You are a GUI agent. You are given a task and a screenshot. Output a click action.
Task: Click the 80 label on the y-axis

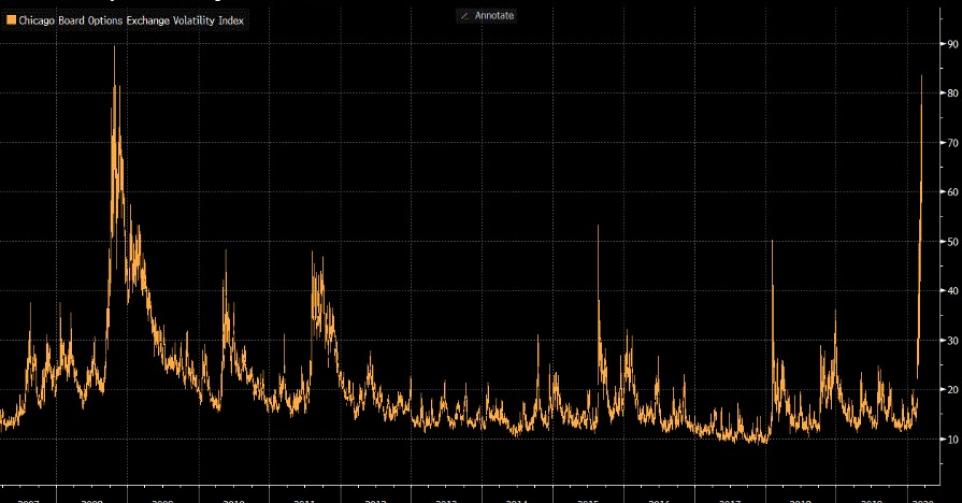click(x=952, y=93)
